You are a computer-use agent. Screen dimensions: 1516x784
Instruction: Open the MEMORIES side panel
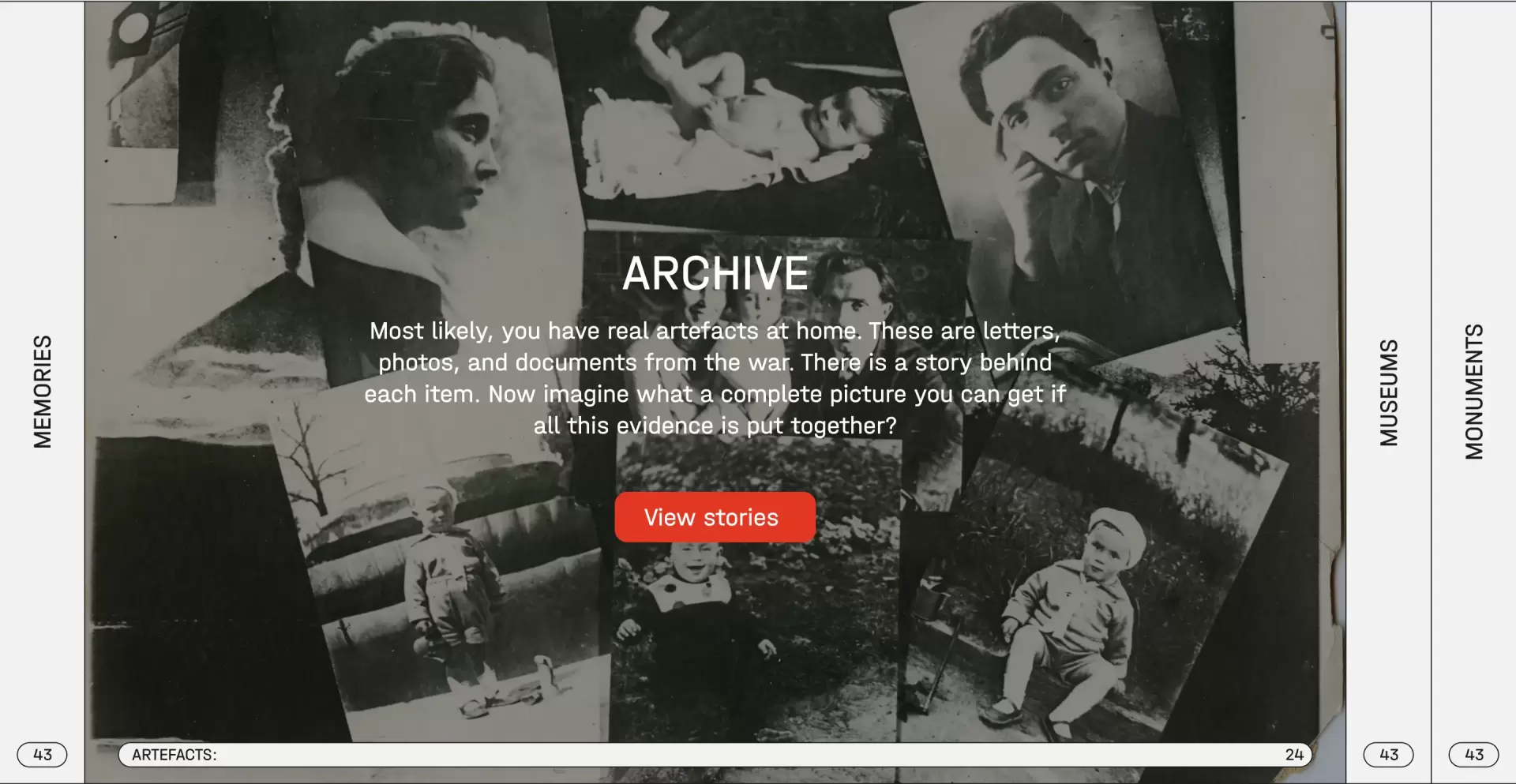click(x=43, y=392)
